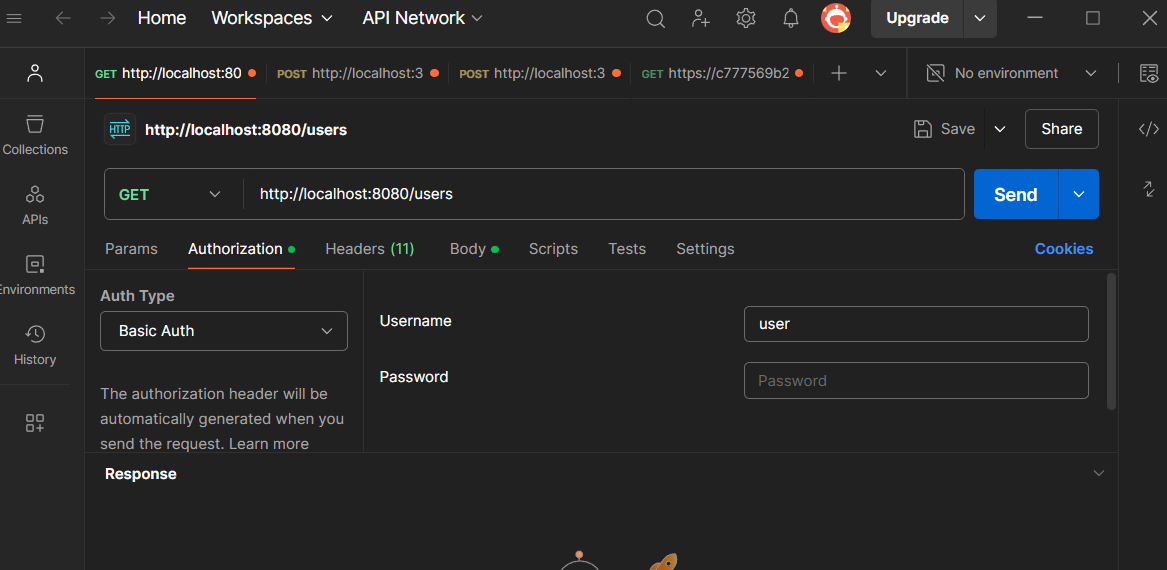1167x570 pixels.
Task: Open the settings gear icon
Action: [746, 19]
